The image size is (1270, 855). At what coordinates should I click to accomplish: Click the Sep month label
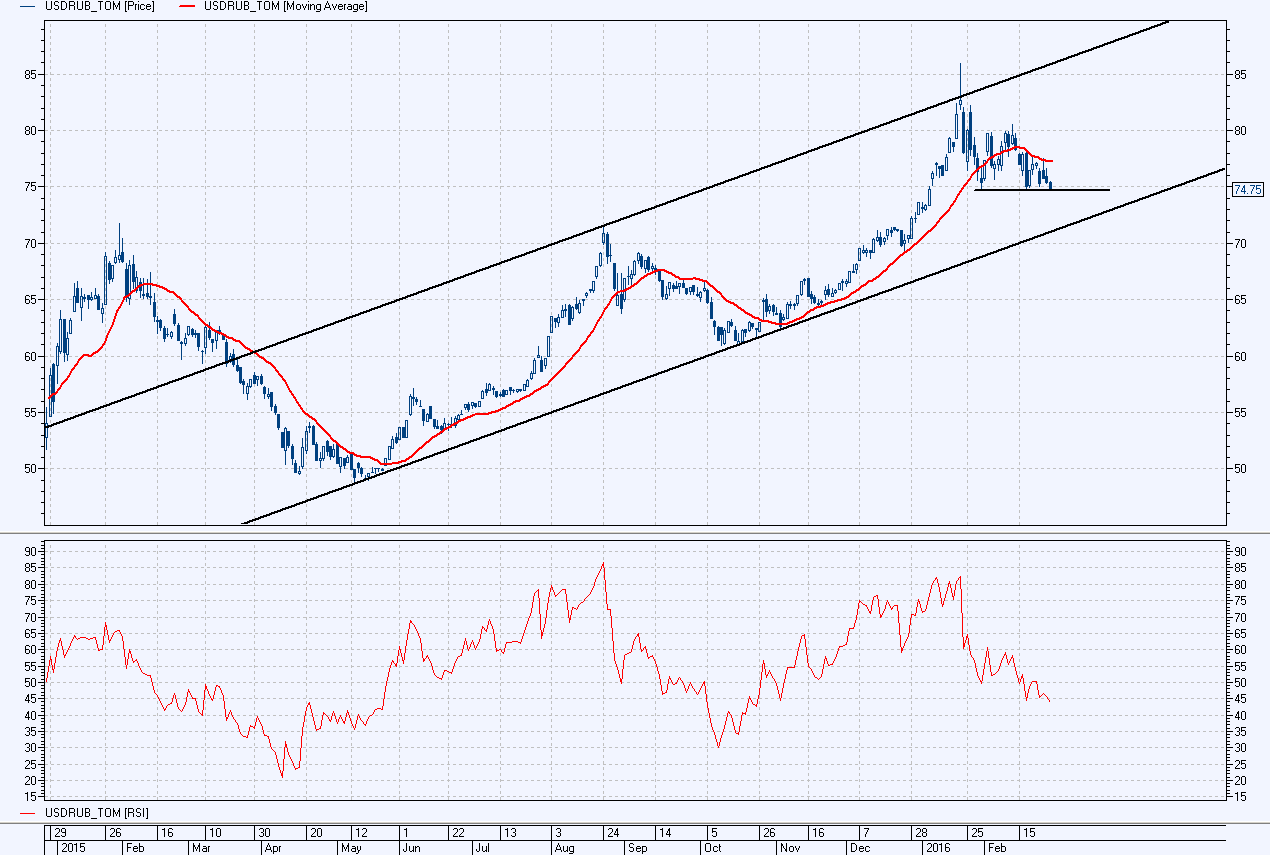[x=637, y=847]
